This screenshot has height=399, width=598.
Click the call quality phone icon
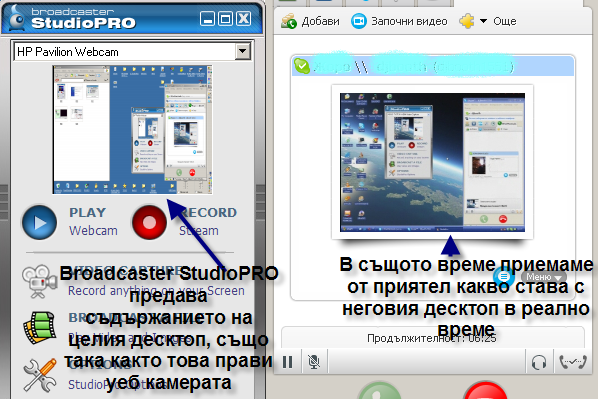pyautogui.click(x=572, y=362)
